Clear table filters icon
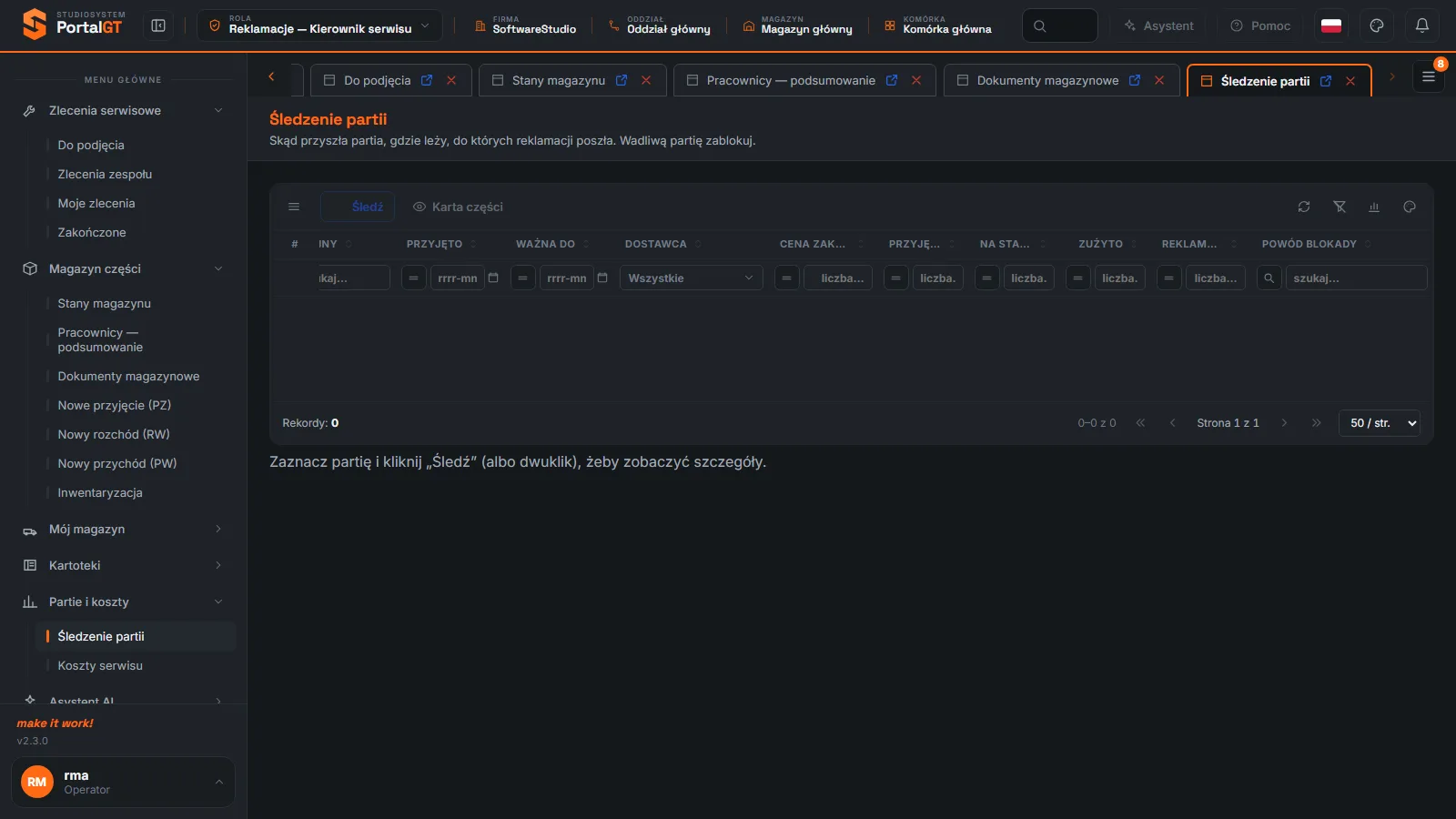Screen dimensions: 1456x819 point(1340,207)
